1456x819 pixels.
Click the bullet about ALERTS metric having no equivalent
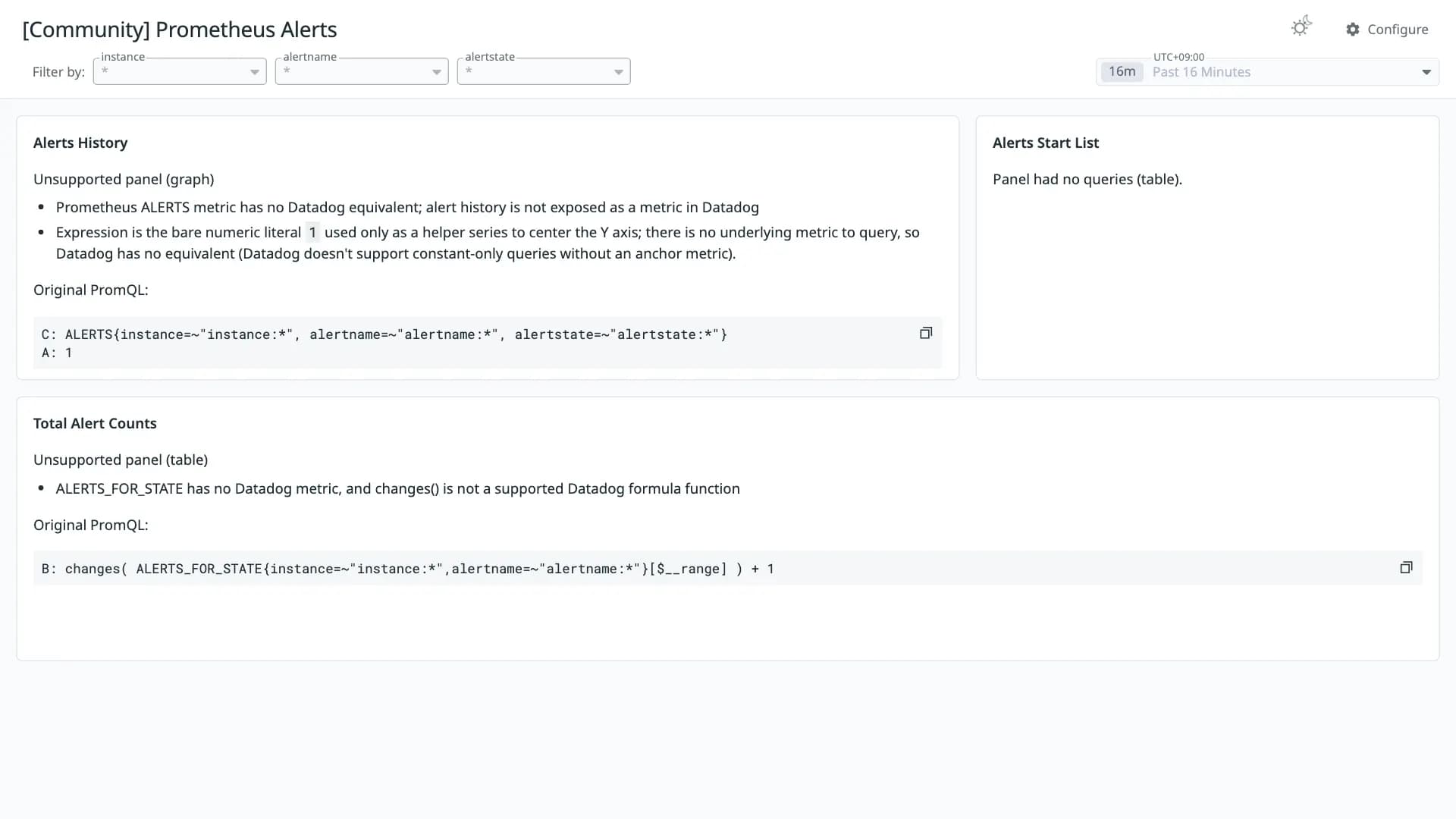point(407,207)
